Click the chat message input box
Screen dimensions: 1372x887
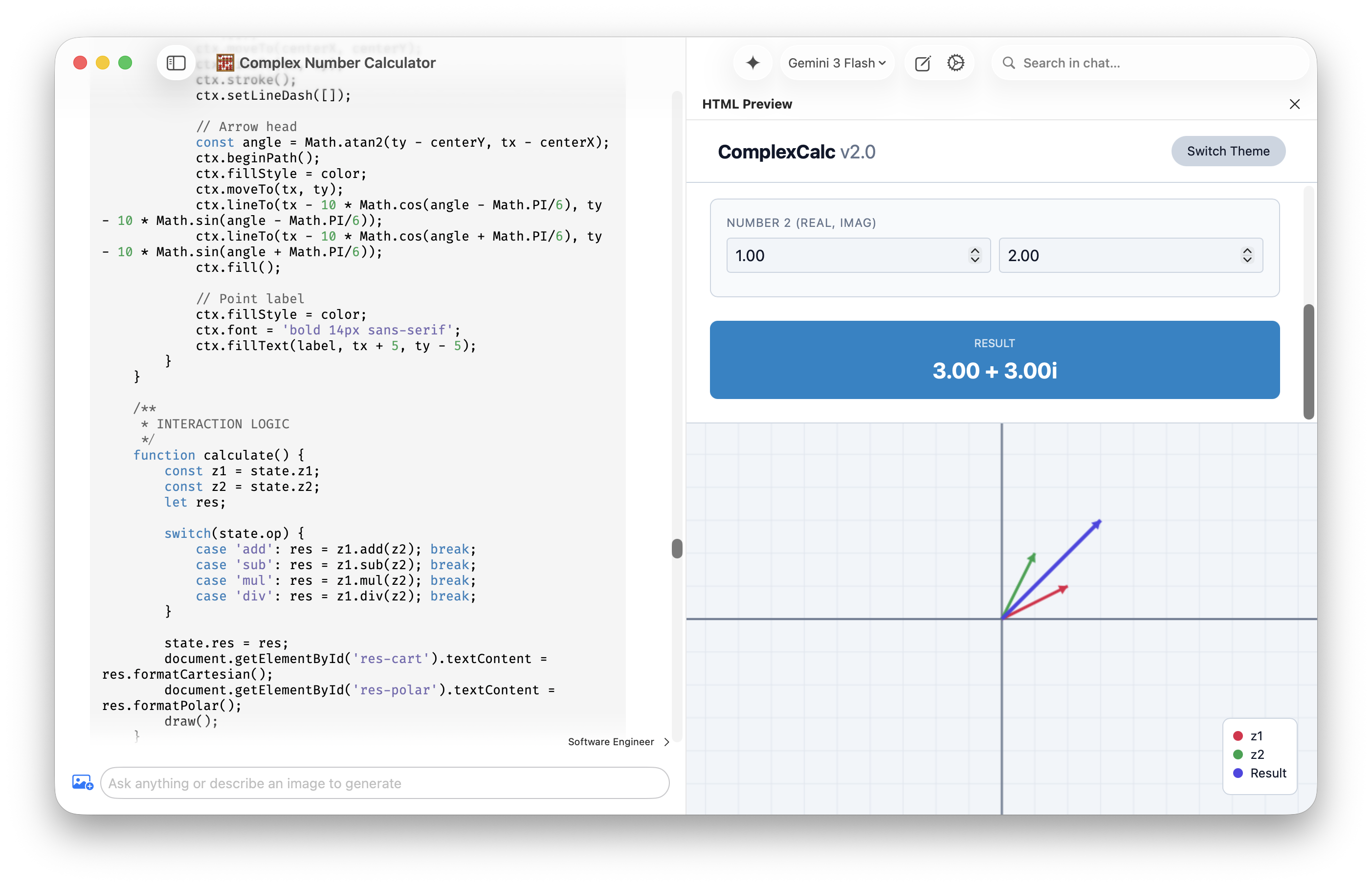tap(384, 783)
